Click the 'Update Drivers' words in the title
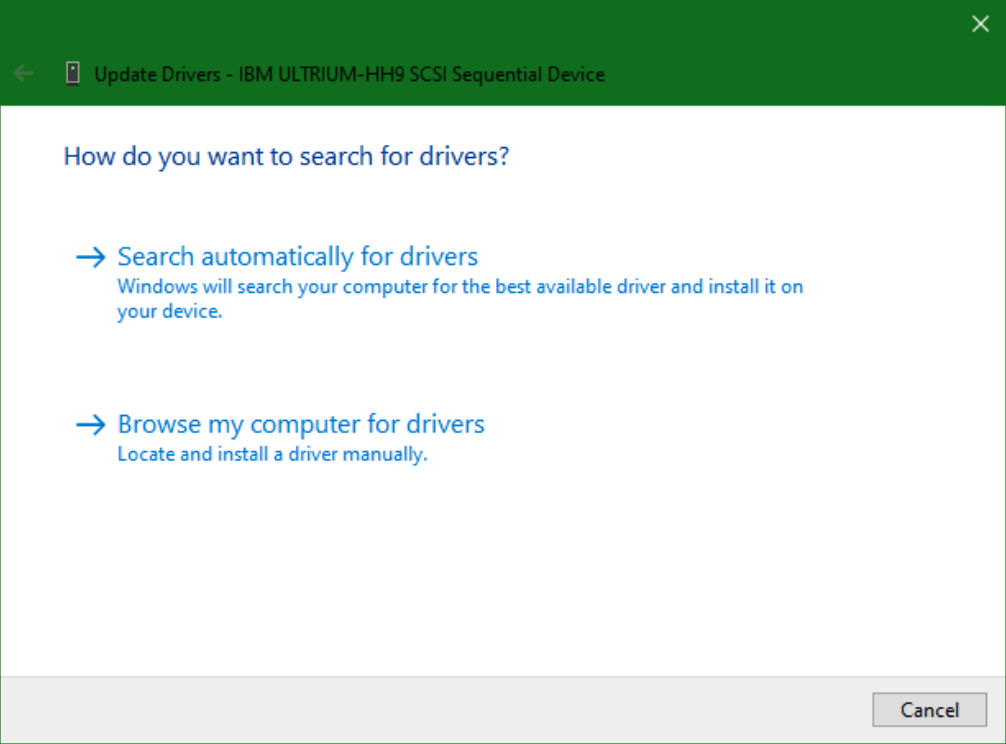Viewport: 1006px width, 744px height. pyautogui.click(x=158, y=75)
